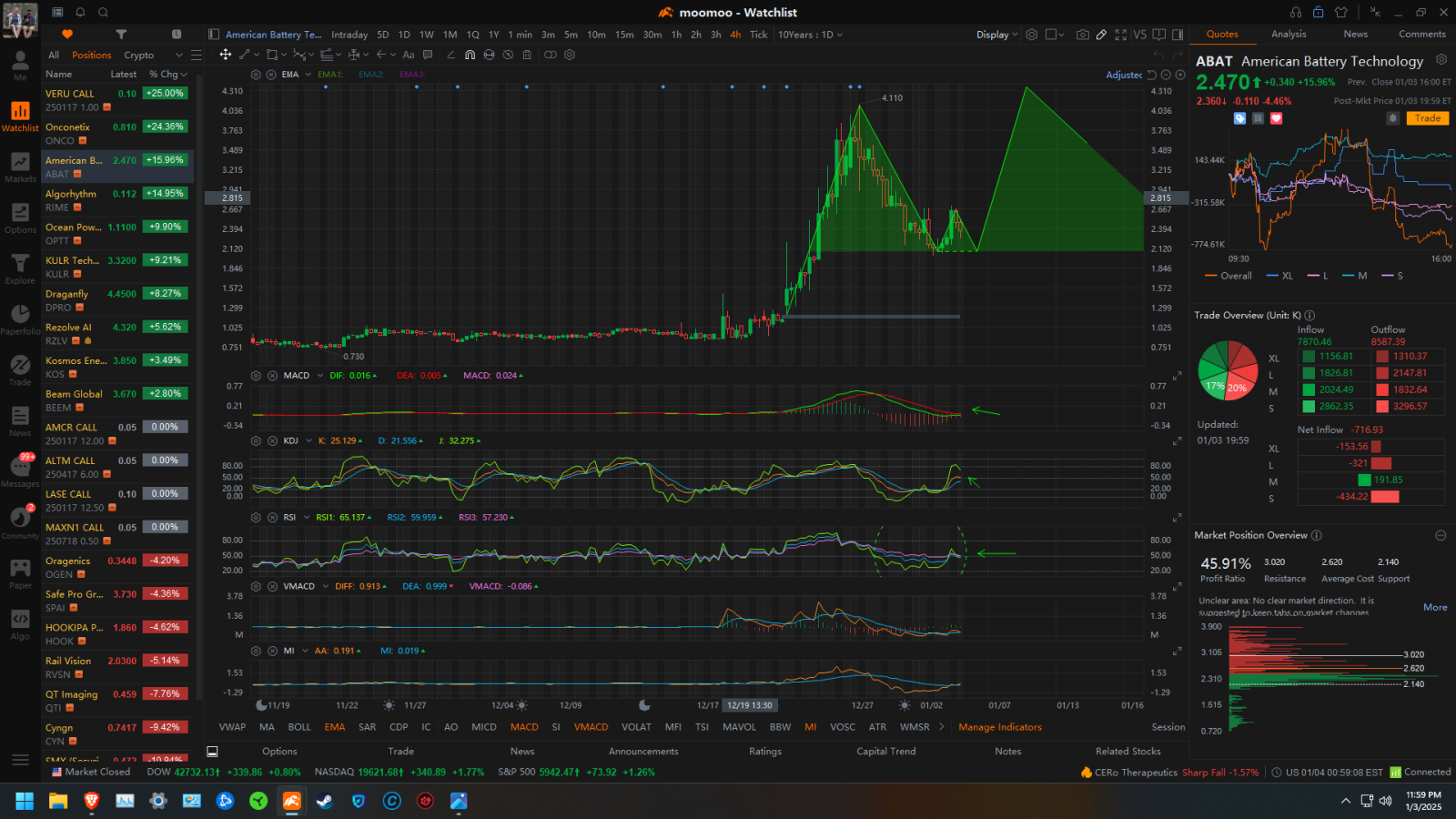Expand the watchlist groups chevron after Crypto
Viewport: 1456px width, 819px height.
(x=179, y=55)
